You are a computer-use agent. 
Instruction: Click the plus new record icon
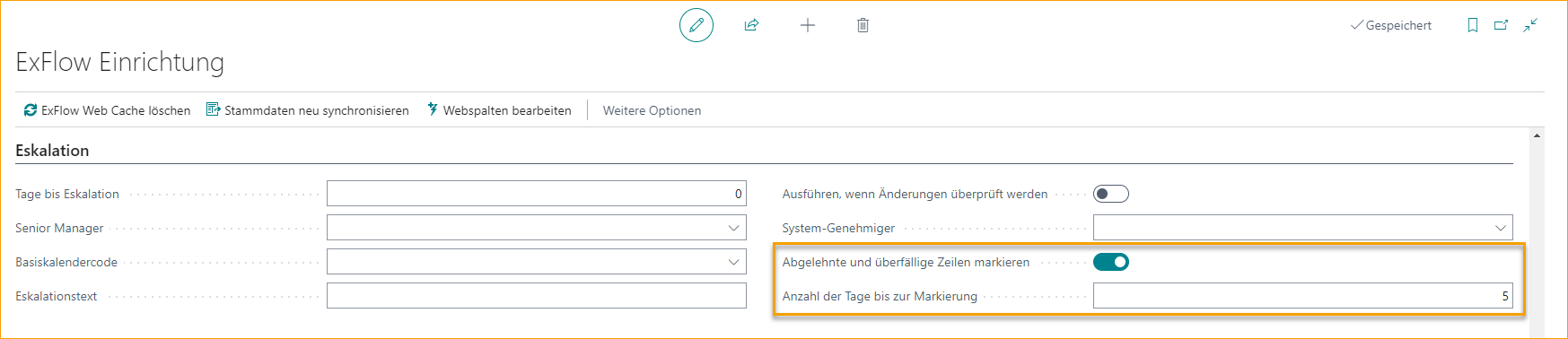click(808, 25)
